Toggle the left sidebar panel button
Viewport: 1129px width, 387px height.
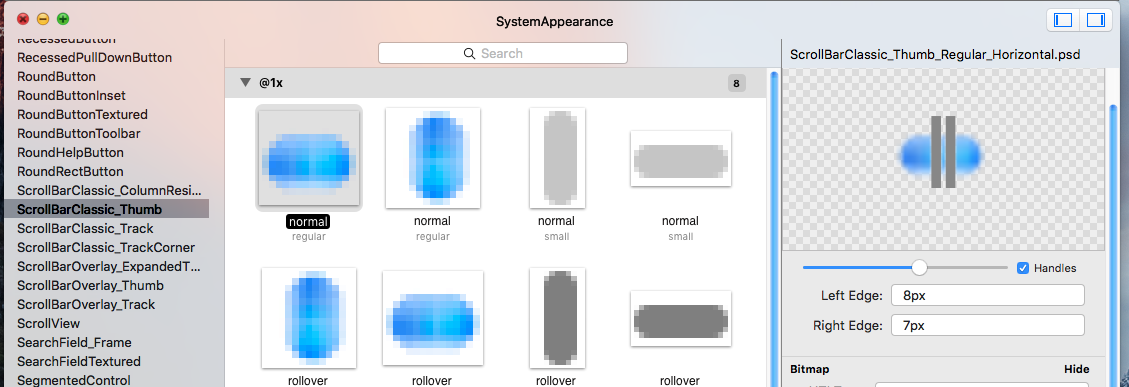[1063, 20]
